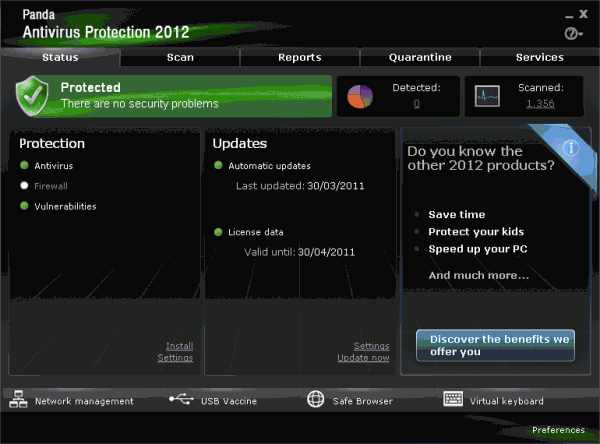Click the Detected count value 0
The height and width of the screenshot is (444, 600).
417,104
